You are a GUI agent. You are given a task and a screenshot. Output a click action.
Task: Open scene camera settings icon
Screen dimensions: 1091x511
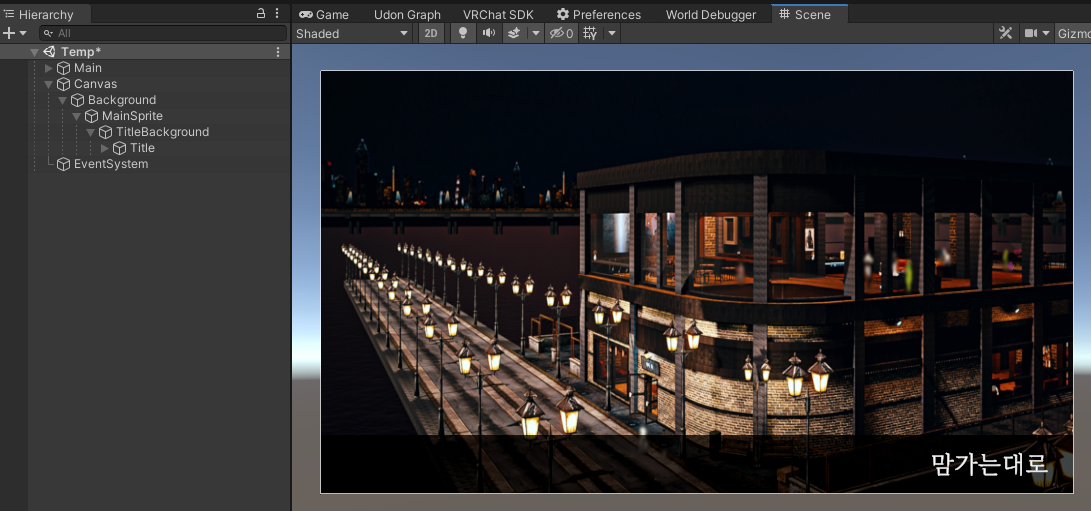coord(1030,33)
